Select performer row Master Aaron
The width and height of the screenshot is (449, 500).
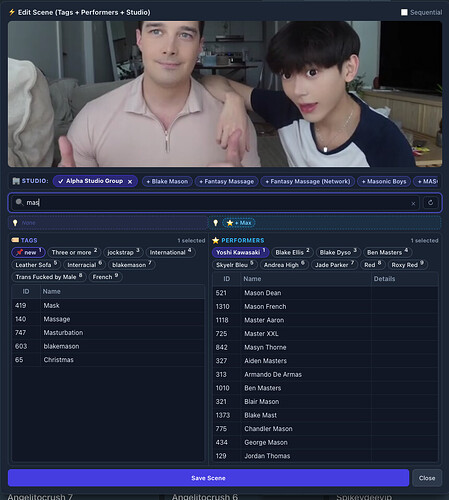325,320
